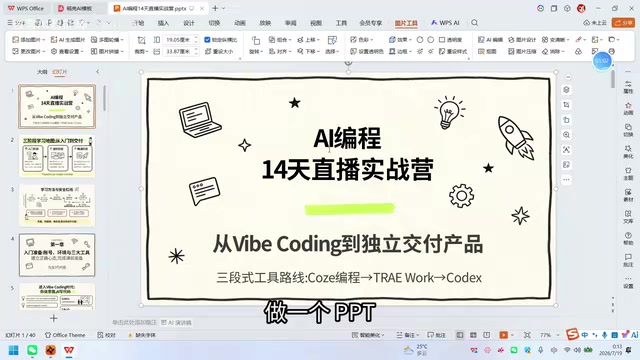
Task: Click Set Transparent Color (设置透明色) icon
Action: pyautogui.click(x=353, y=51)
